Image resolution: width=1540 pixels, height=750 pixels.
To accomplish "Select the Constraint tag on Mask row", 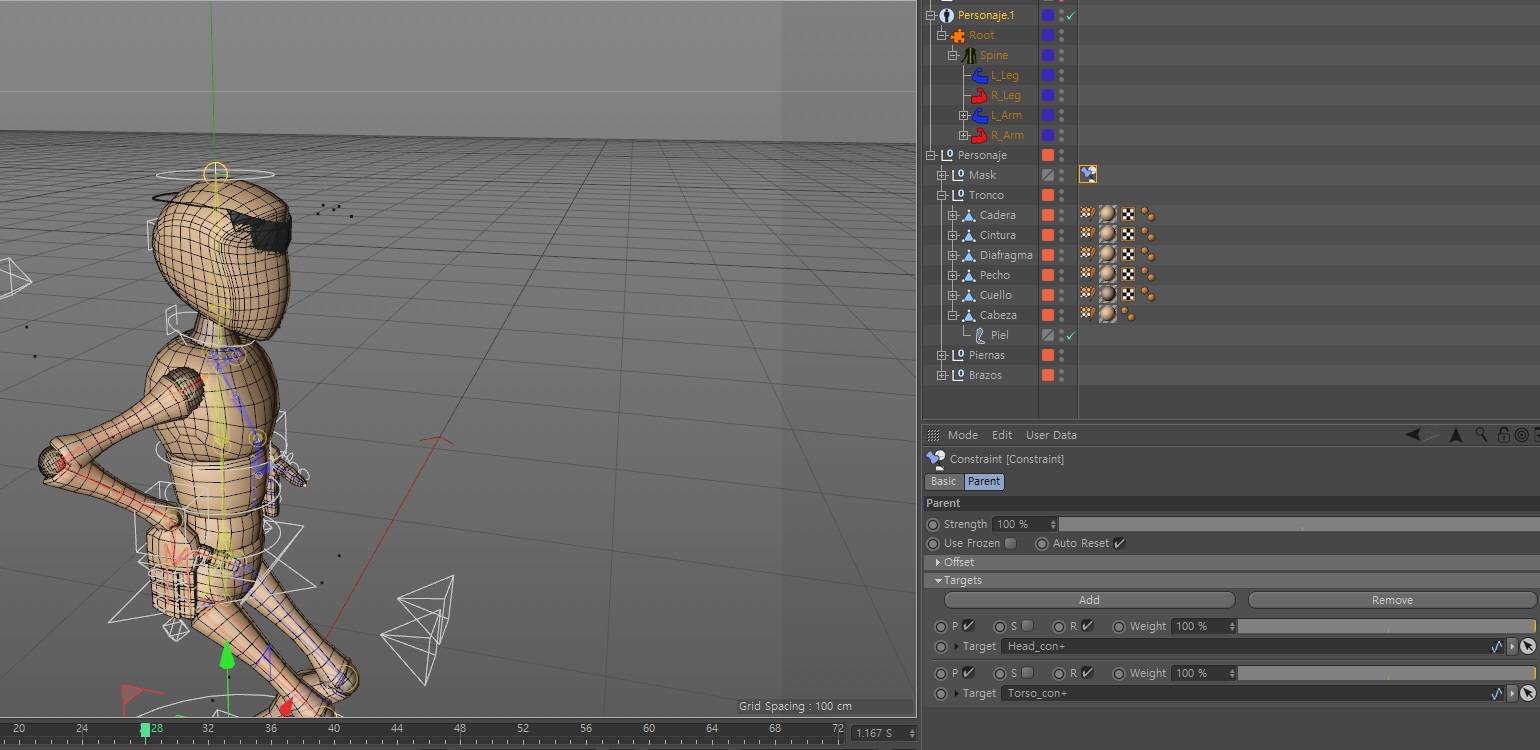I will [1088, 174].
